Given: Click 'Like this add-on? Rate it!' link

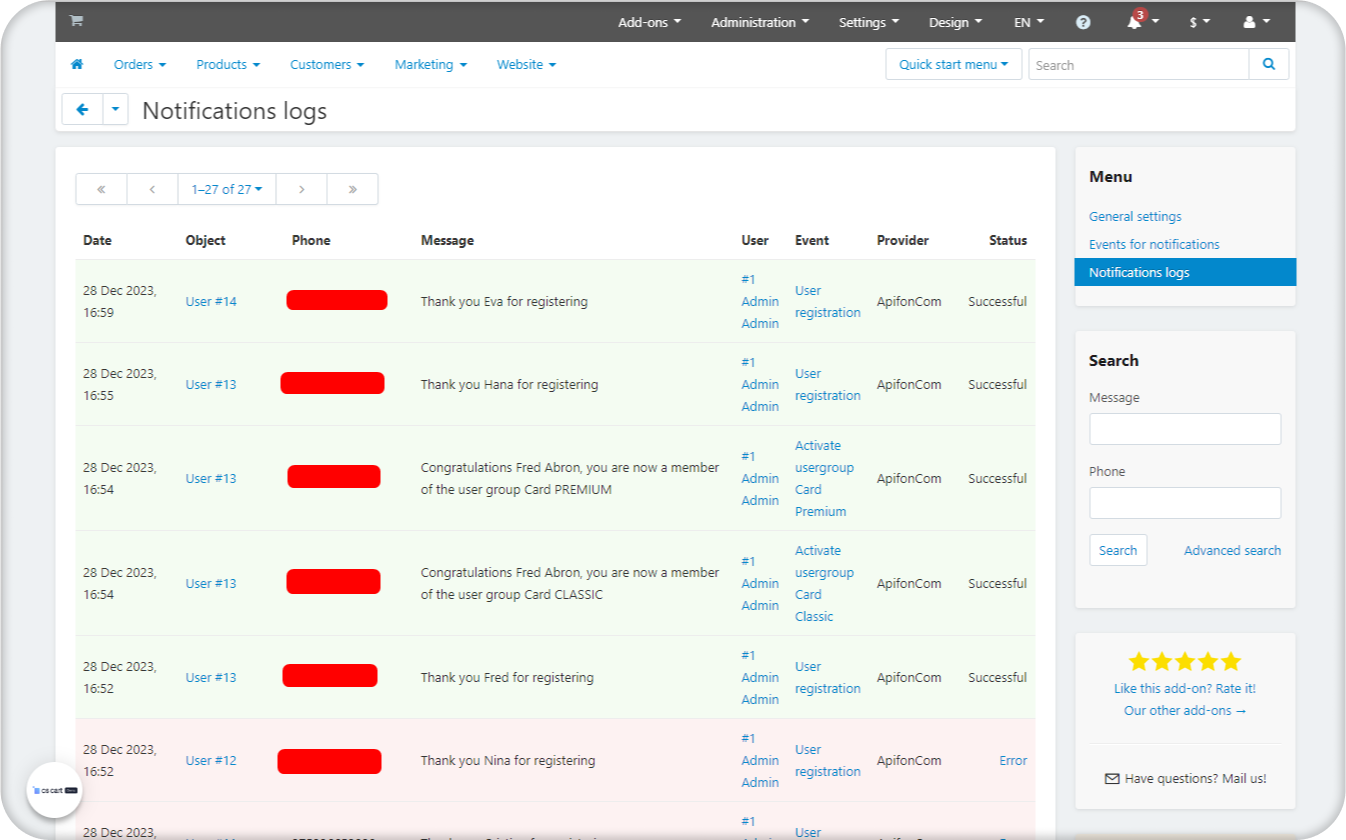Looking at the screenshot, I should [x=1185, y=688].
